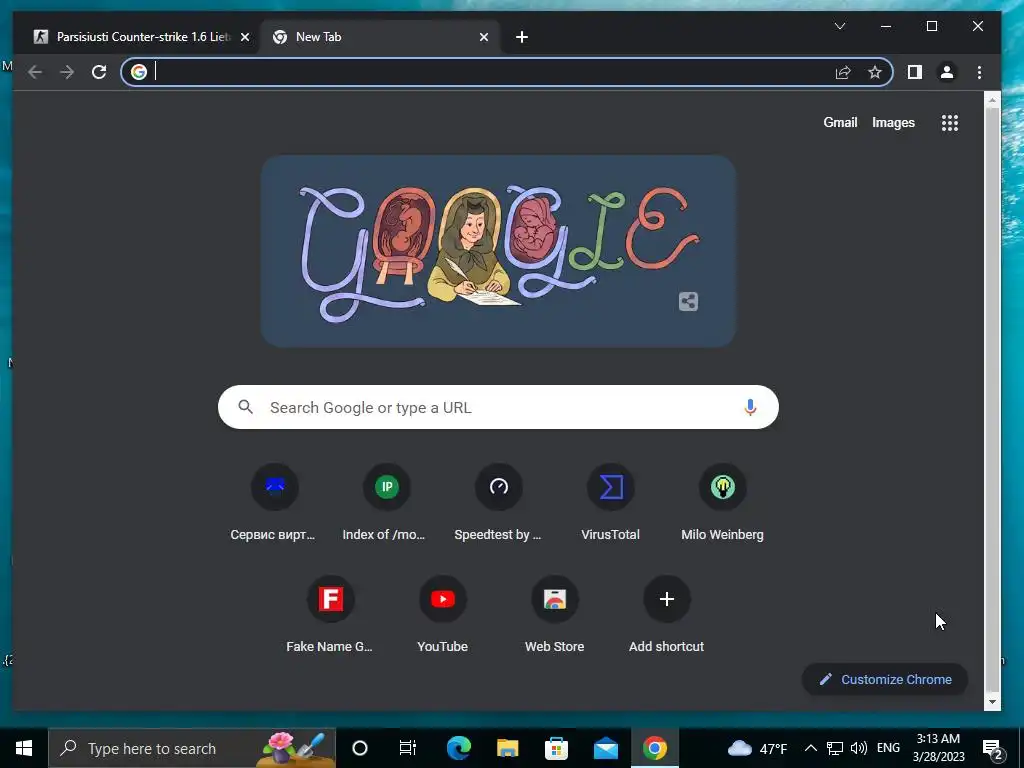Go forward using the forward arrow

click(x=67, y=72)
